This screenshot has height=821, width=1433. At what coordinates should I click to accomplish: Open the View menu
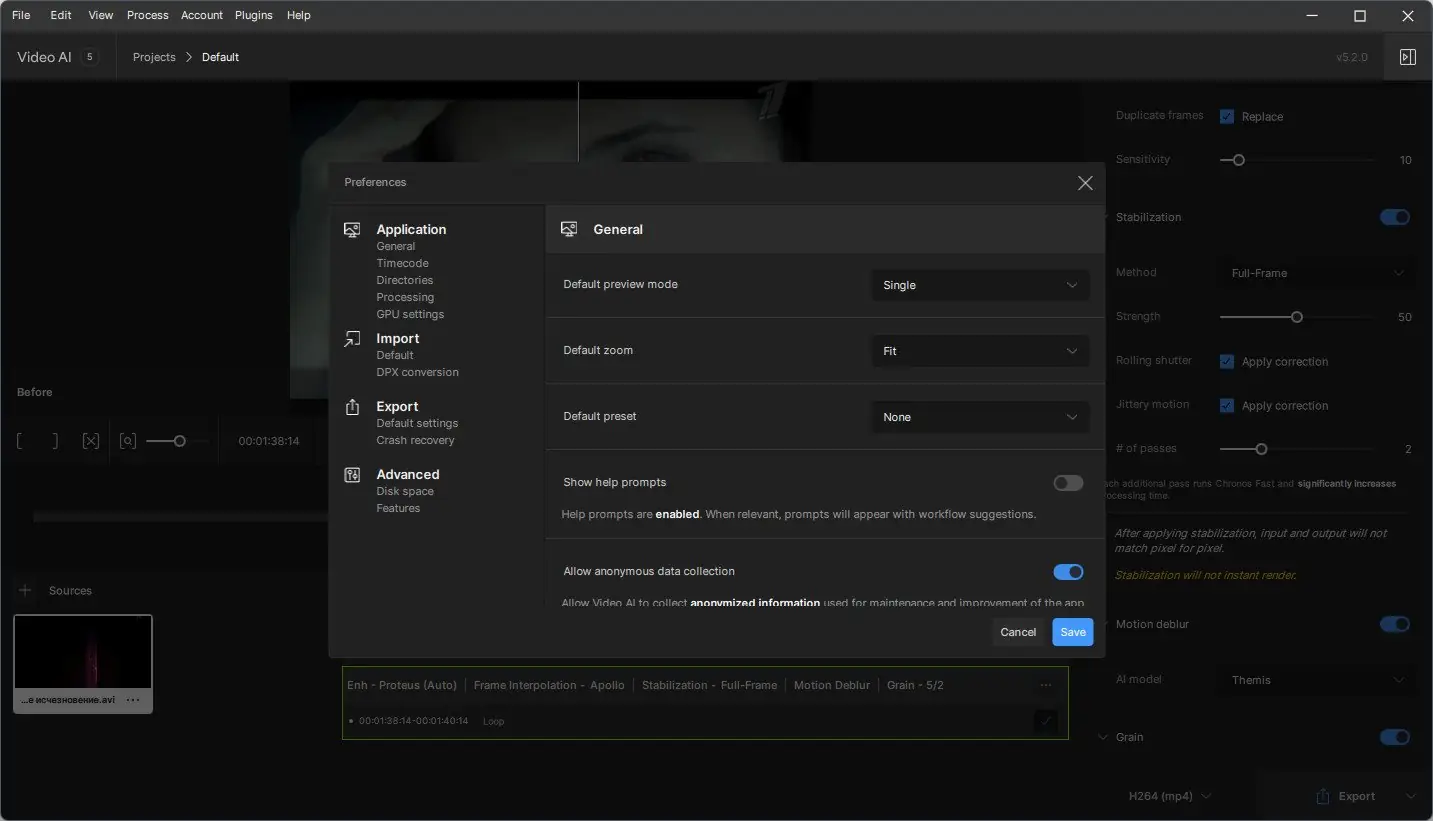tap(101, 15)
